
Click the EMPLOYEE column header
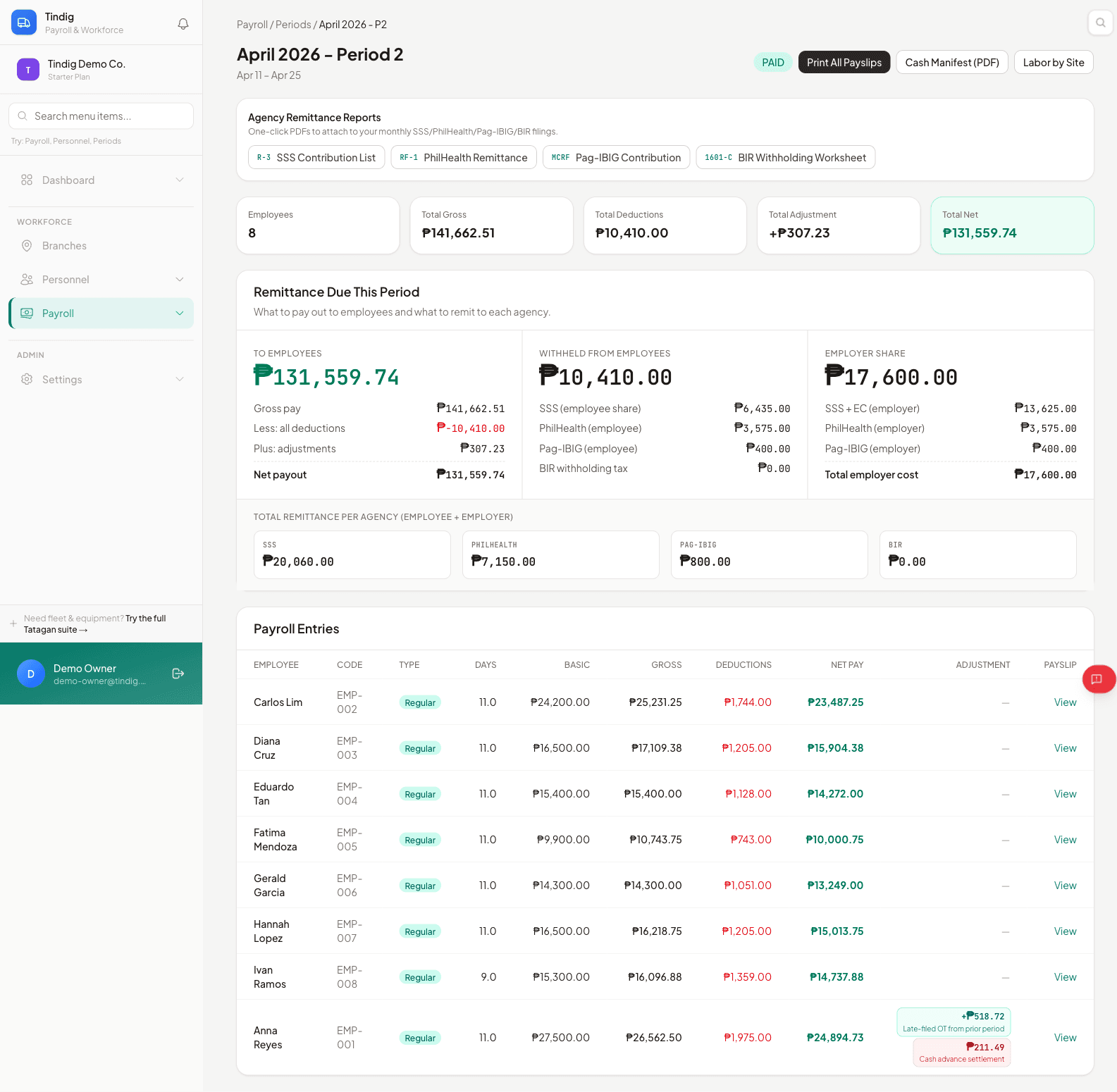pyautogui.click(x=276, y=665)
